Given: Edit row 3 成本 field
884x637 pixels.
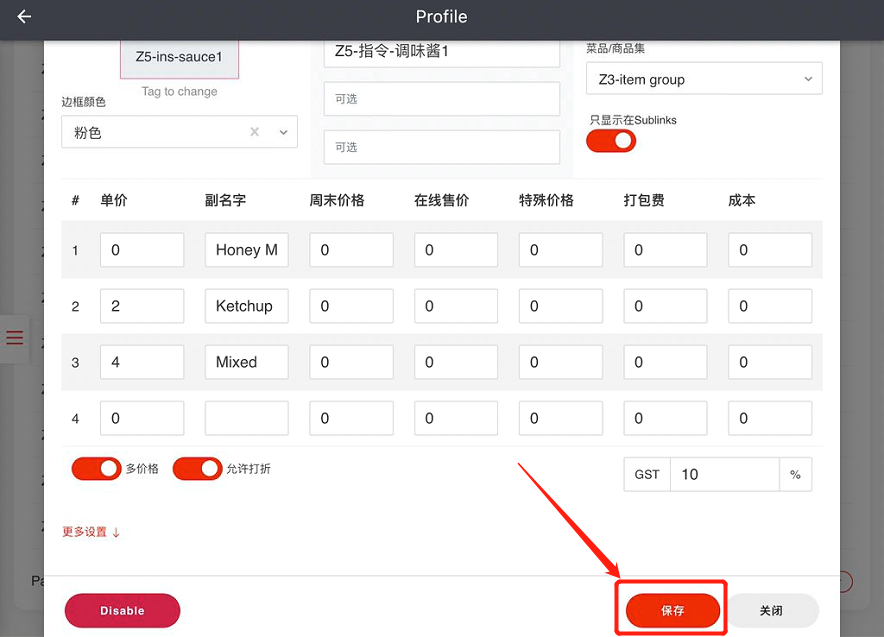Looking at the screenshot, I should coord(770,362).
